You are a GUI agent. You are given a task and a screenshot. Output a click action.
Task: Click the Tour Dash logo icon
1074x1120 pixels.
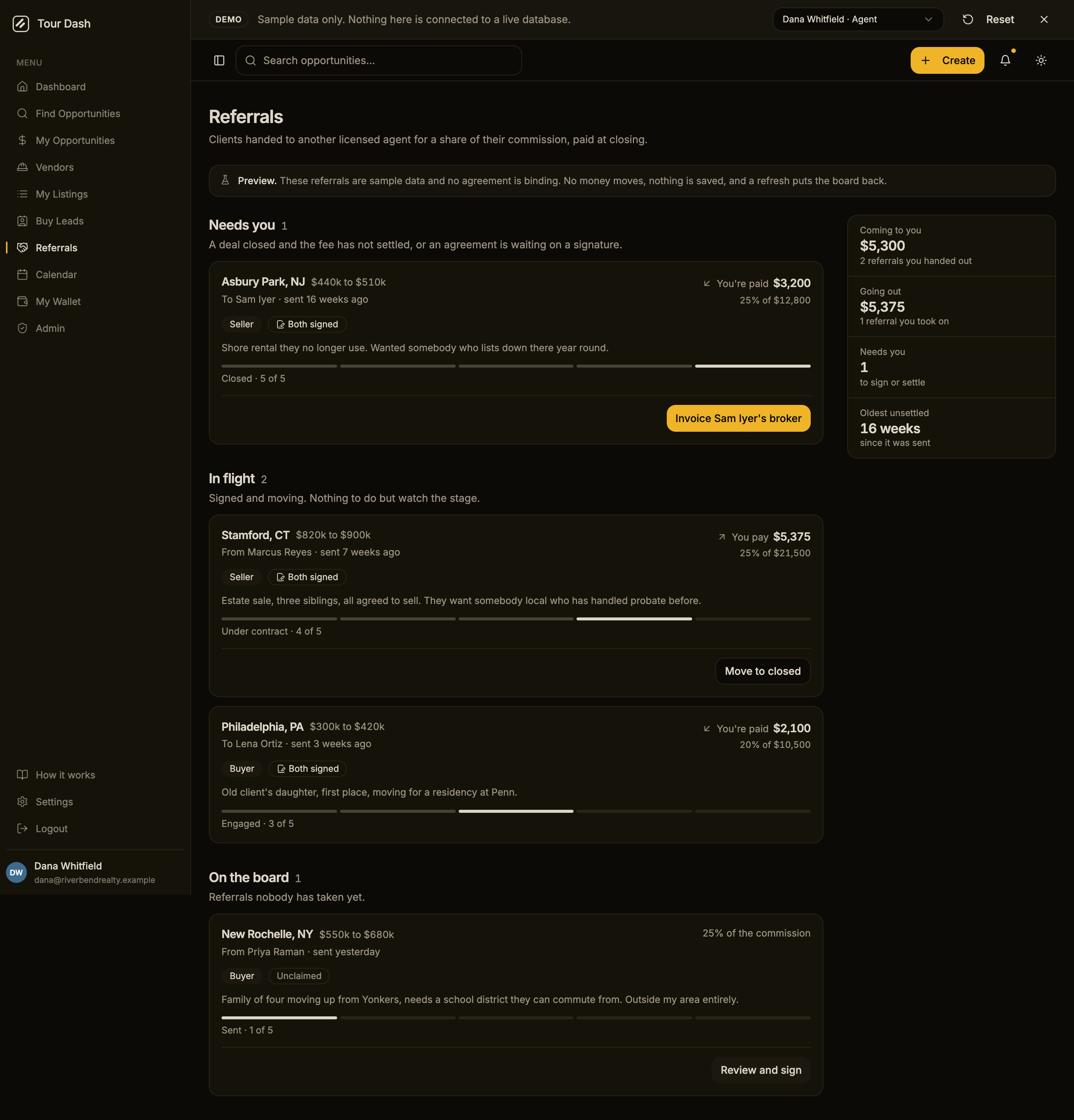[x=21, y=23]
